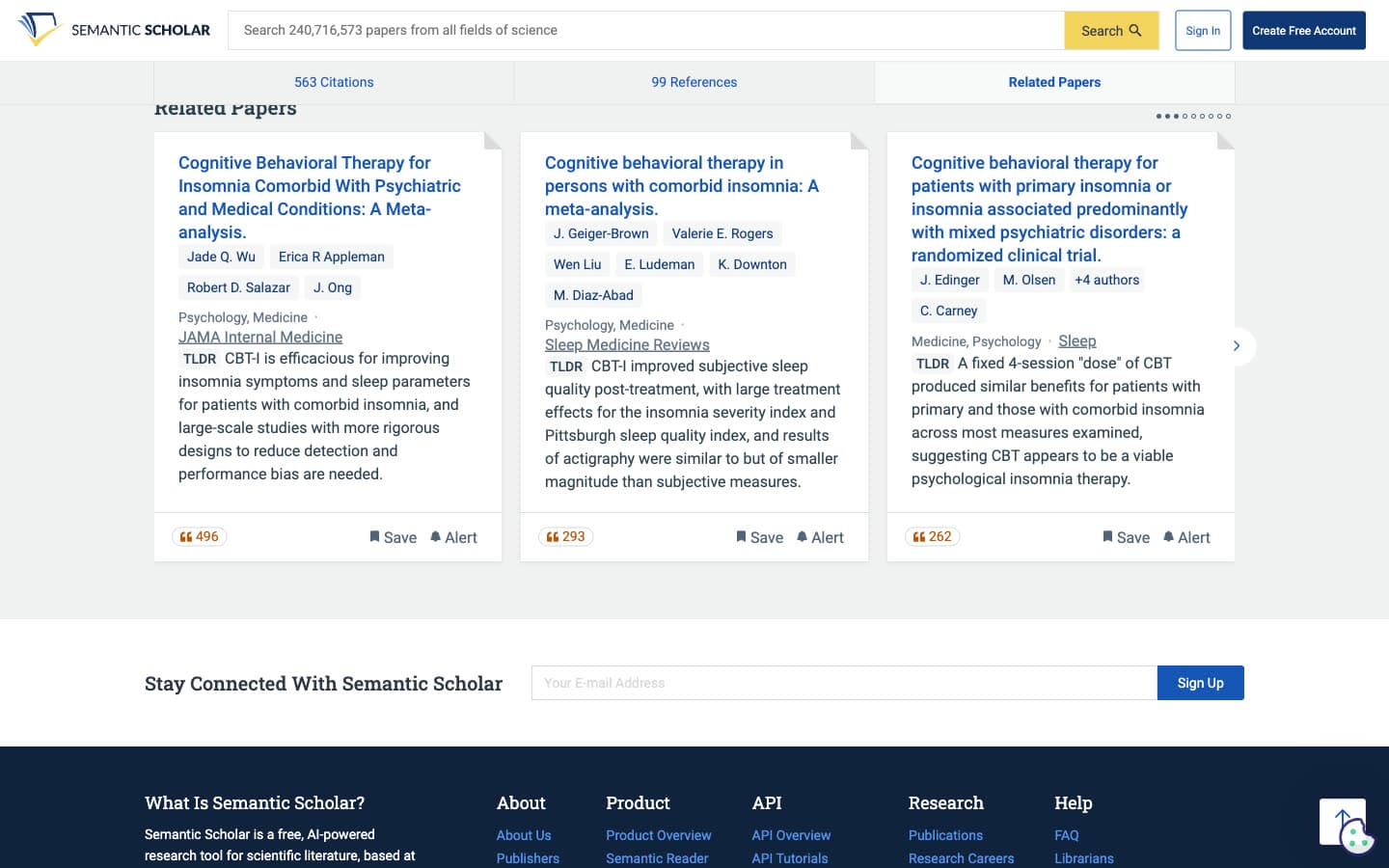Save the paper with 262 citations
The height and width of the screenshot is (868, 1389).
(x=1127, y=537)
